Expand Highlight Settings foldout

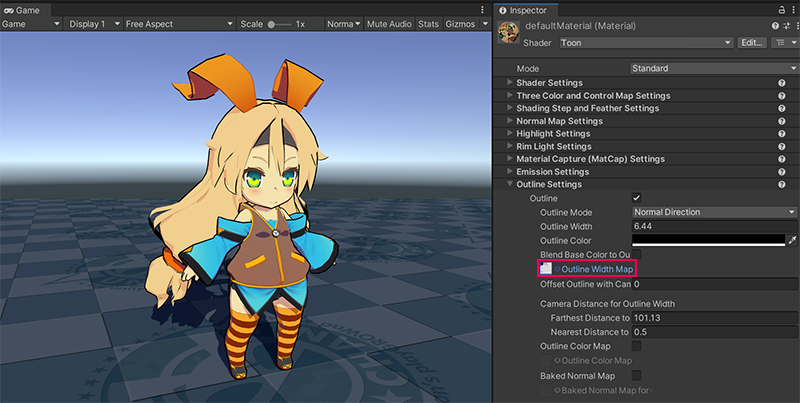pyautogui.click(x=509, y=133)
